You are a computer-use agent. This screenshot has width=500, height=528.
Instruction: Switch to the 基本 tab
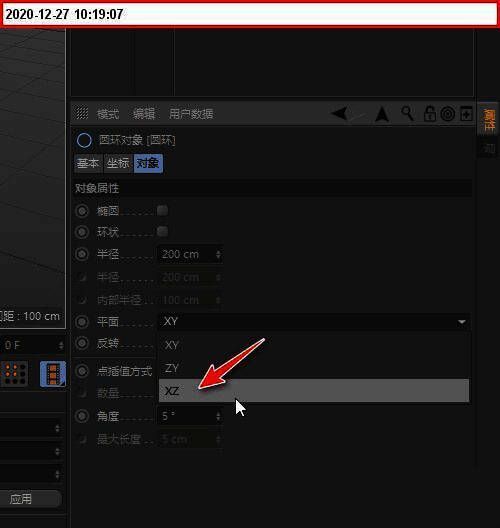coord(88,163)
